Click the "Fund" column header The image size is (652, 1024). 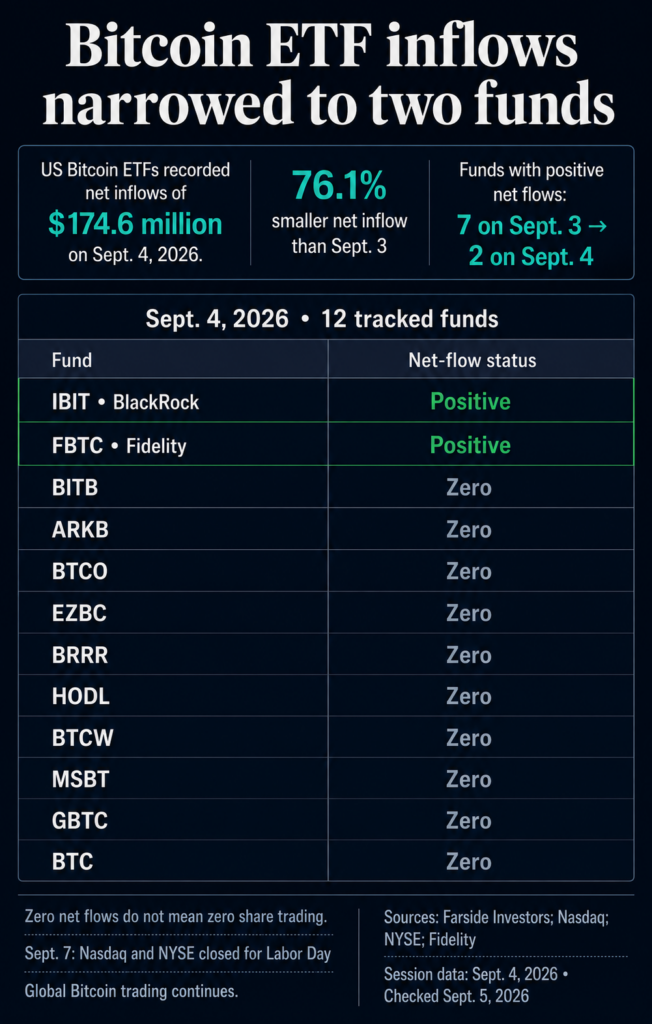pos(72,360)
